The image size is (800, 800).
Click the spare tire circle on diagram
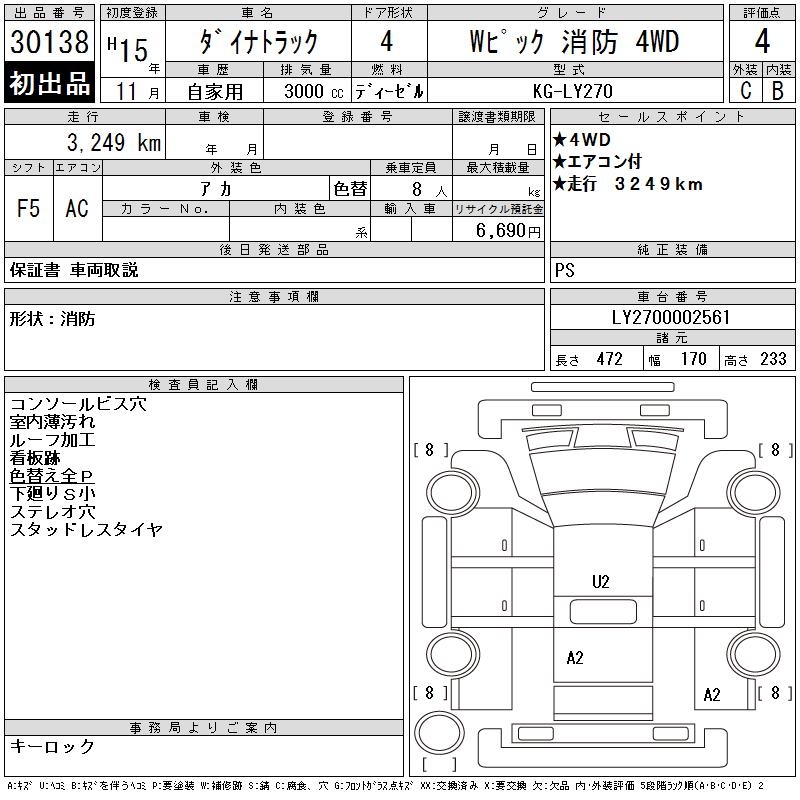click(x=439, y=732)
